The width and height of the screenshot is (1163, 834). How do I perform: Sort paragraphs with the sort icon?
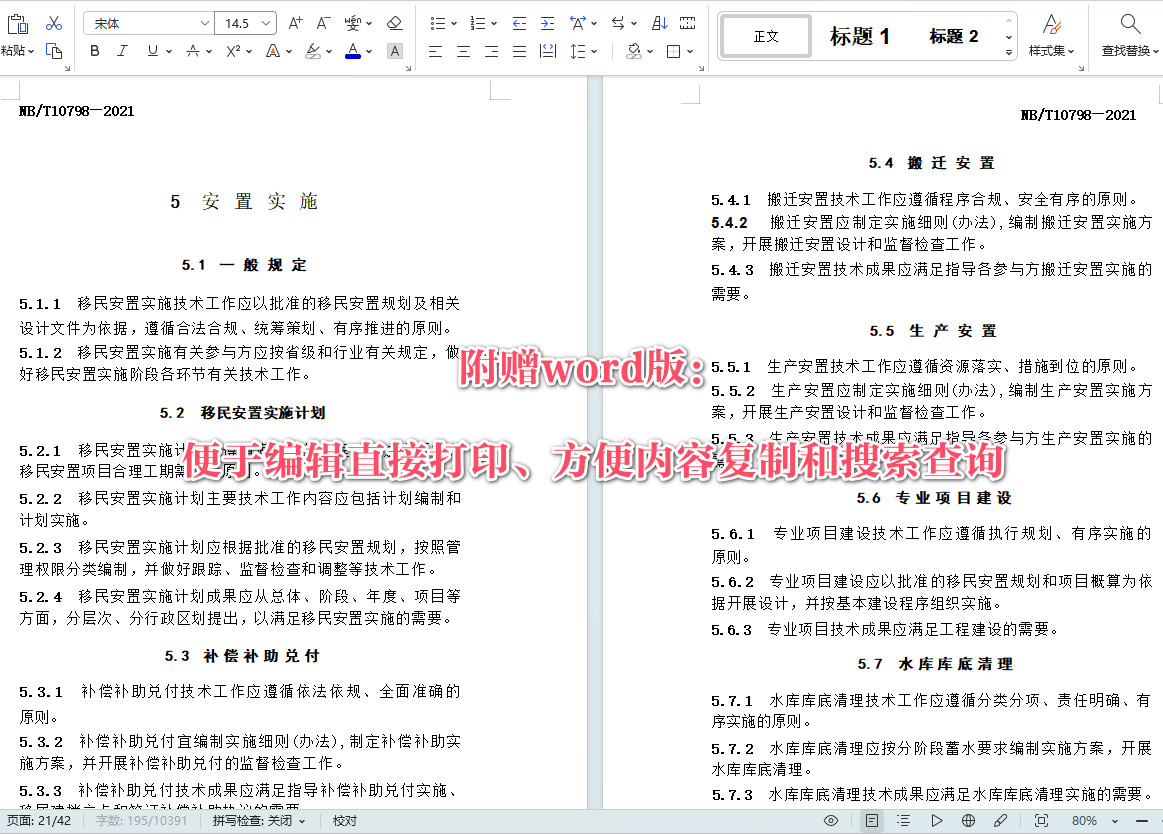[x=659, y=23]
